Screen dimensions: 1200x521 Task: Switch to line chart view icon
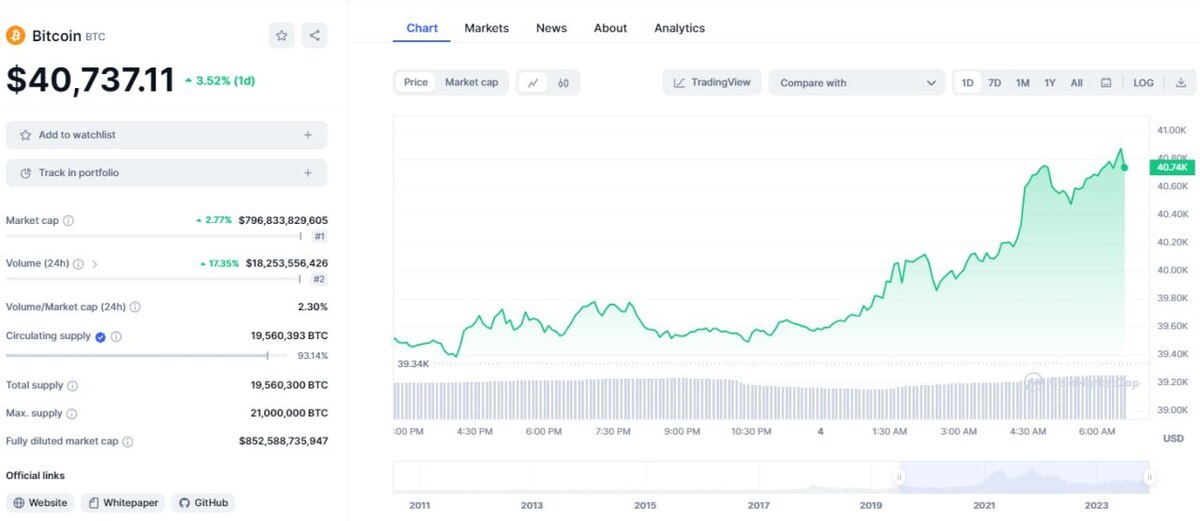coord(533,83)
